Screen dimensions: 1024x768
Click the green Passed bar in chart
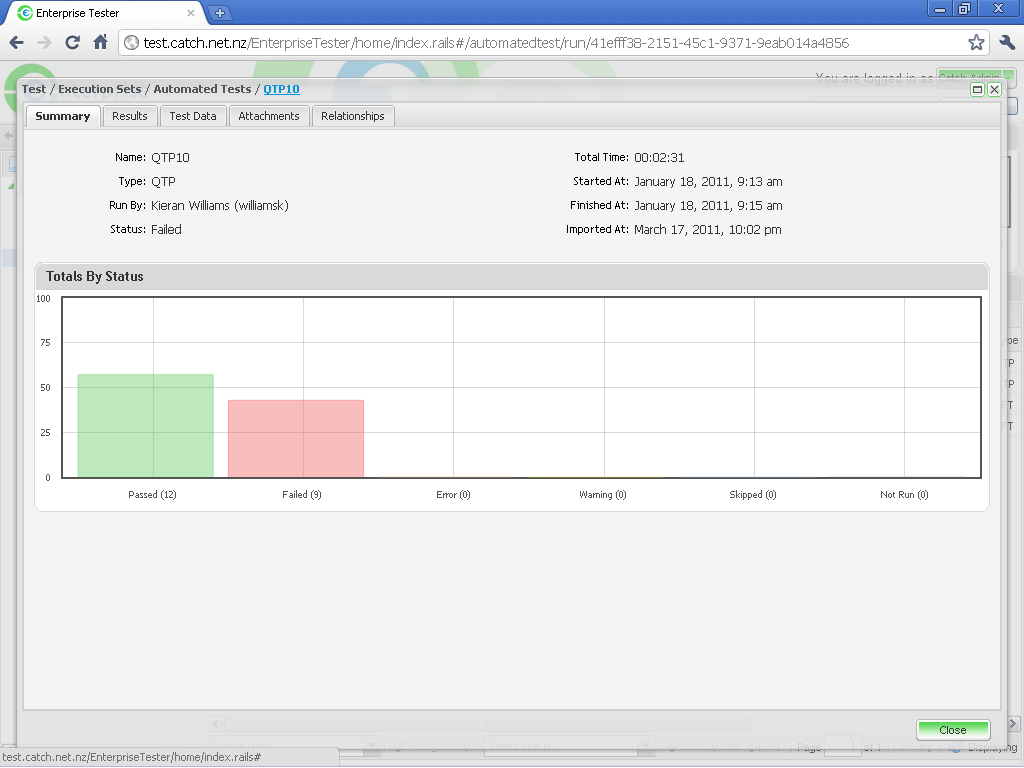pyautogui.click(x=145, y=426)
